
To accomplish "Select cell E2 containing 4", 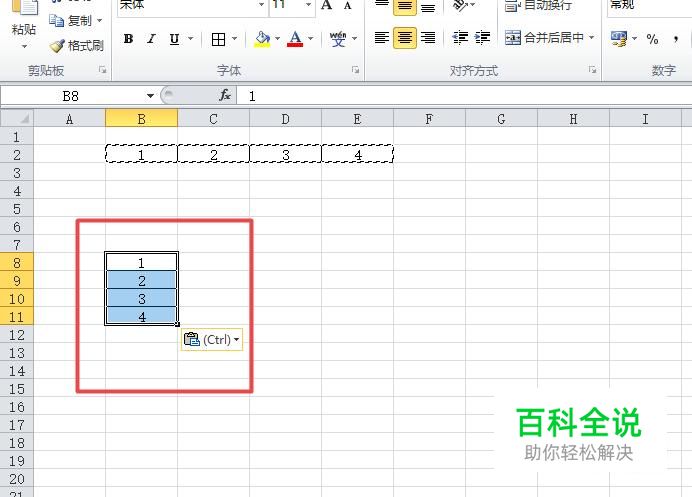I will [357, 154].
